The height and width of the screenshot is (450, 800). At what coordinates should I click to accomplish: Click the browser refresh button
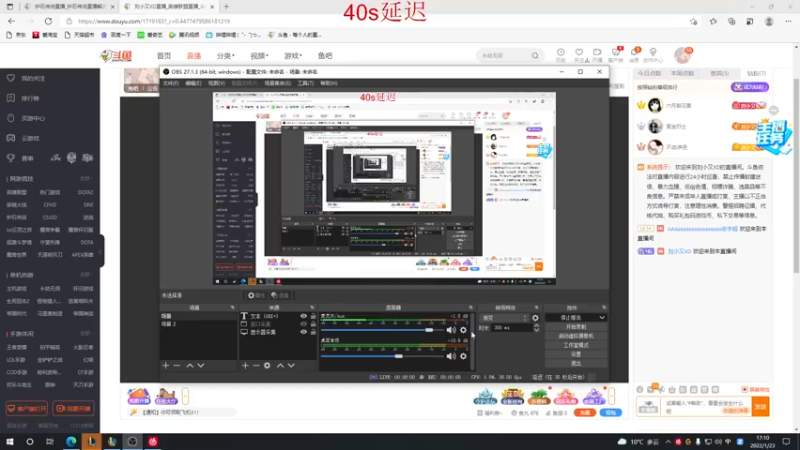[48, 21]
